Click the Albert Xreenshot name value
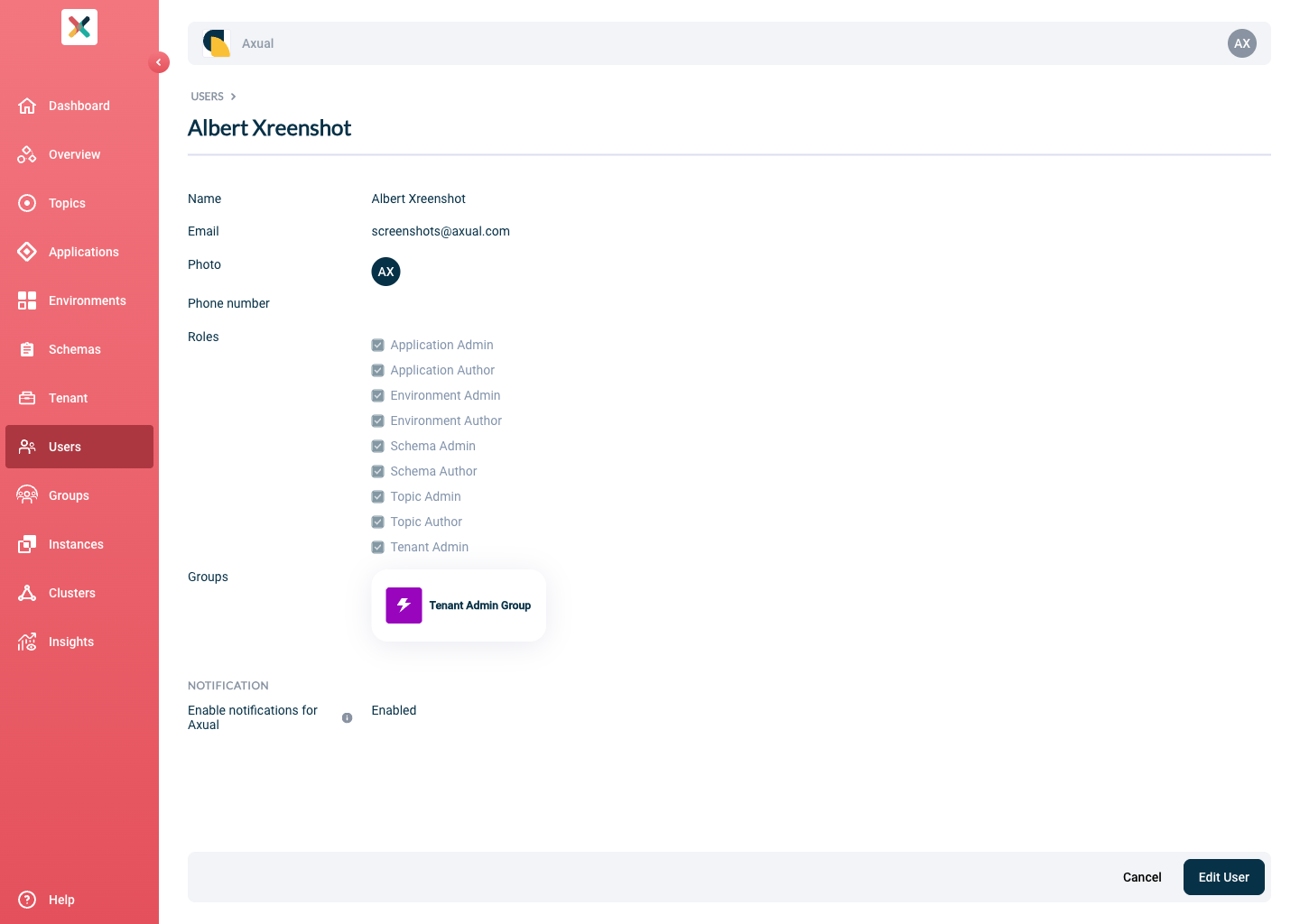This screenshot has width=1300, height=924. click(419, 199)
